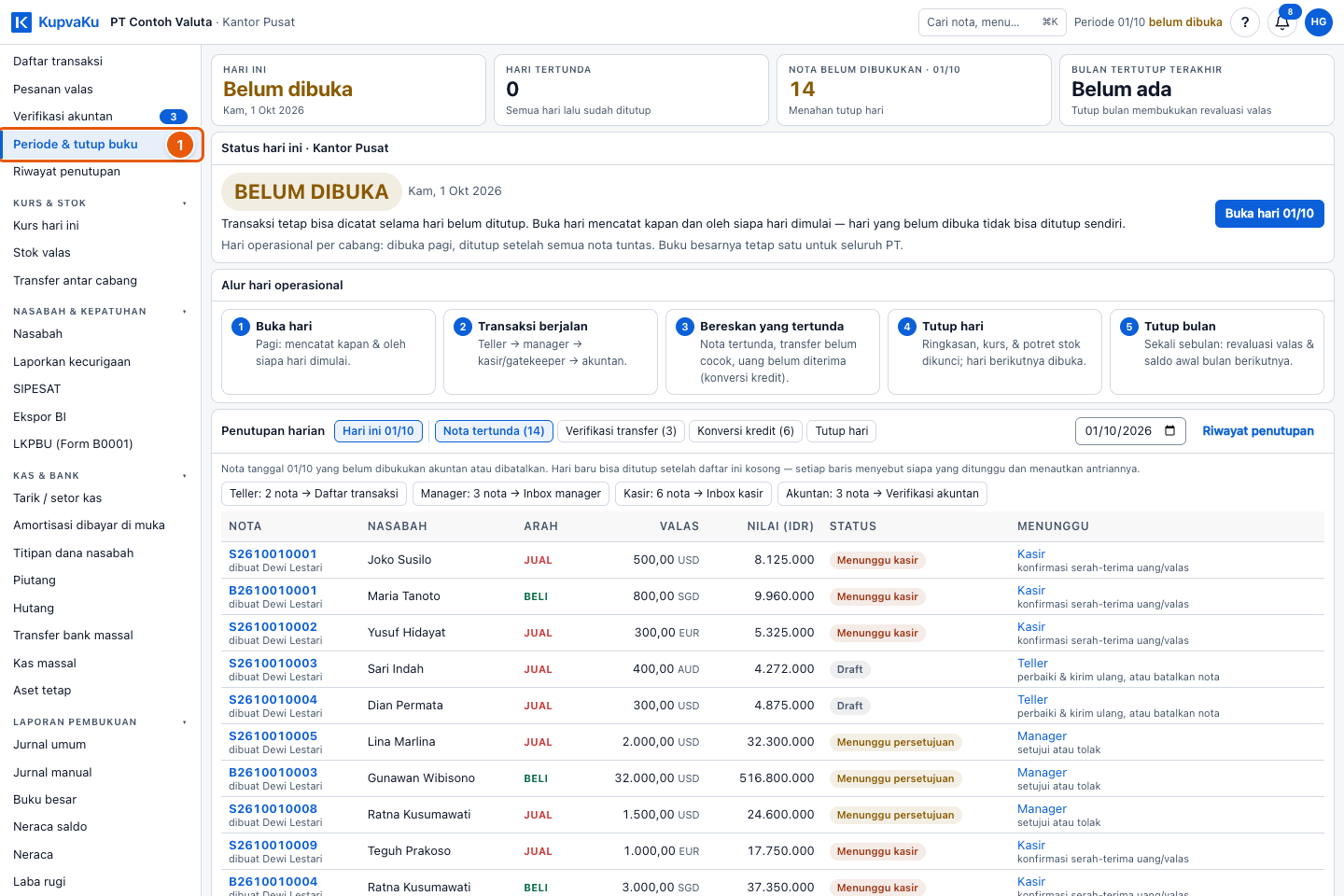The width and height of the screenshot is (1344, 896).
Task: Click Teller: 2 nota Daftar transaksi chip
Action: (x=315, y=494)
